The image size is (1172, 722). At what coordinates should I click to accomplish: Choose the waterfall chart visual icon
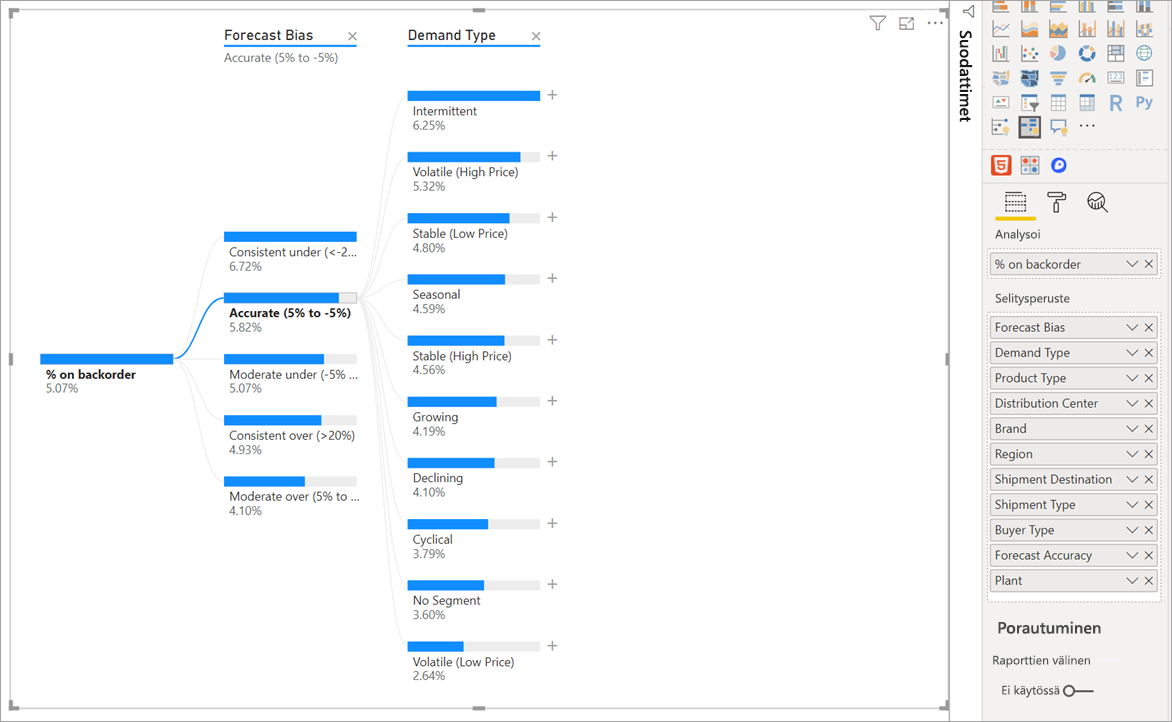(1001, 53)
